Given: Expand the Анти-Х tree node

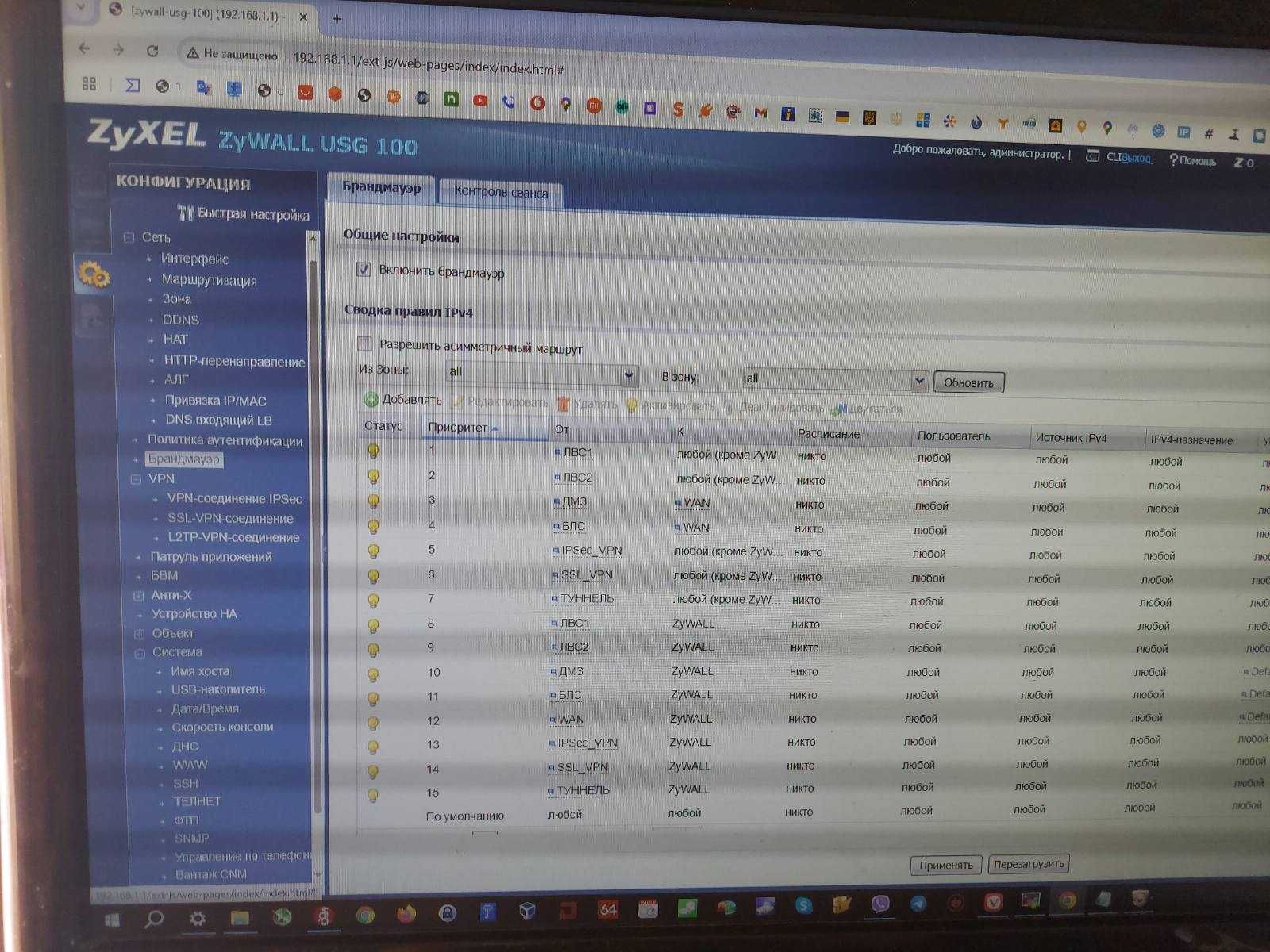Looking at the screenshot, I should [x=138, y=595].
